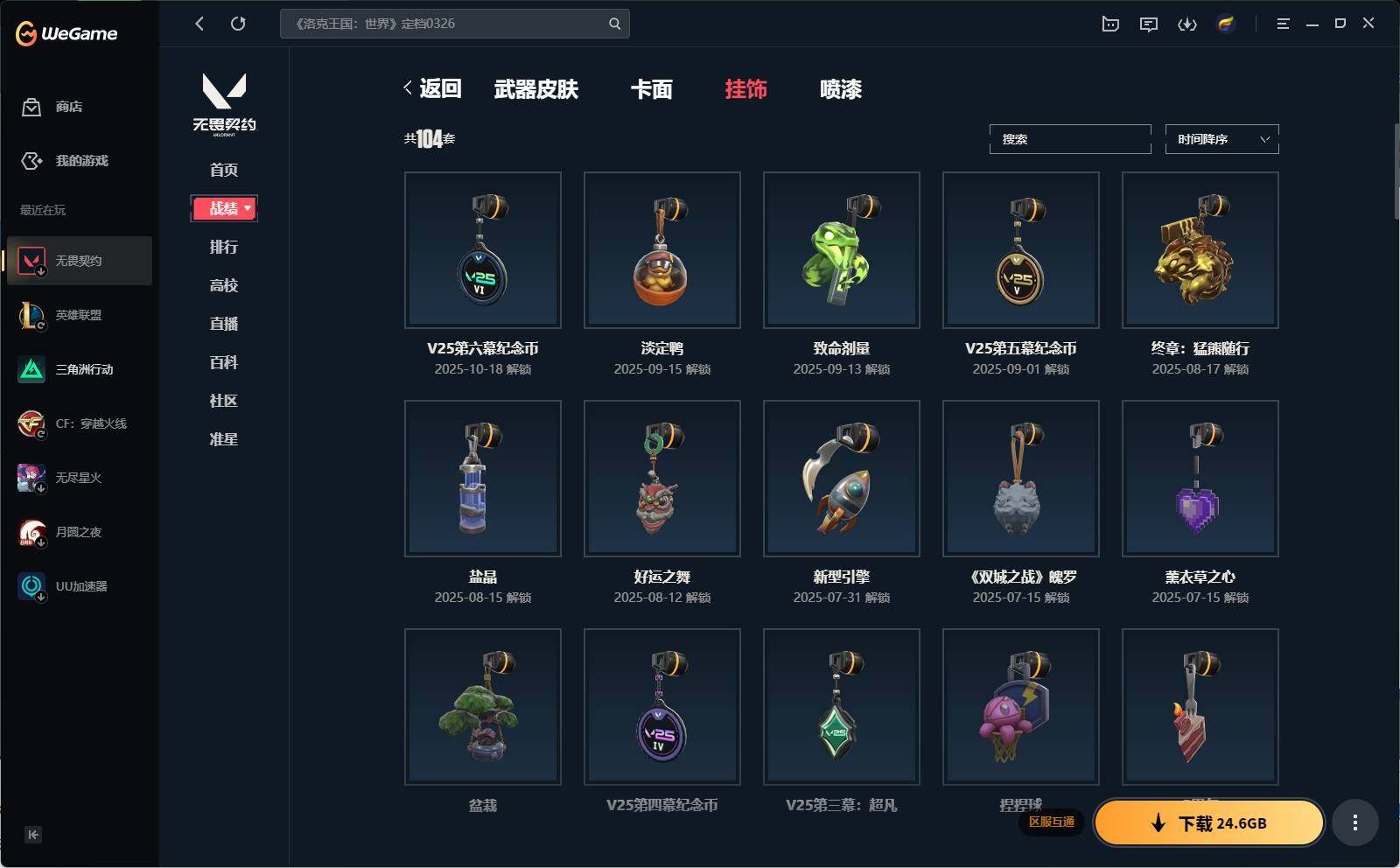Open the WeGame hamburger menu icon
The height and width of the screenshot is (868, 1400).
(1283, 24)
